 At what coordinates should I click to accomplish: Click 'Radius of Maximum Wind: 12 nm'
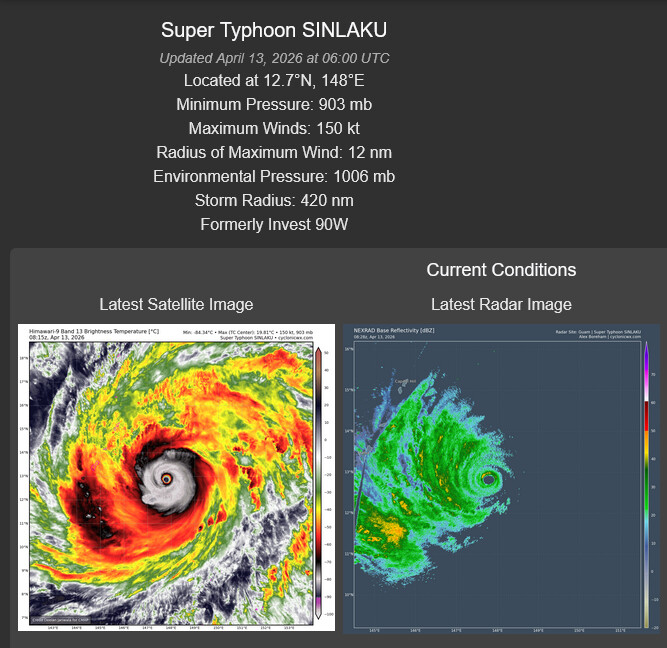274,152
